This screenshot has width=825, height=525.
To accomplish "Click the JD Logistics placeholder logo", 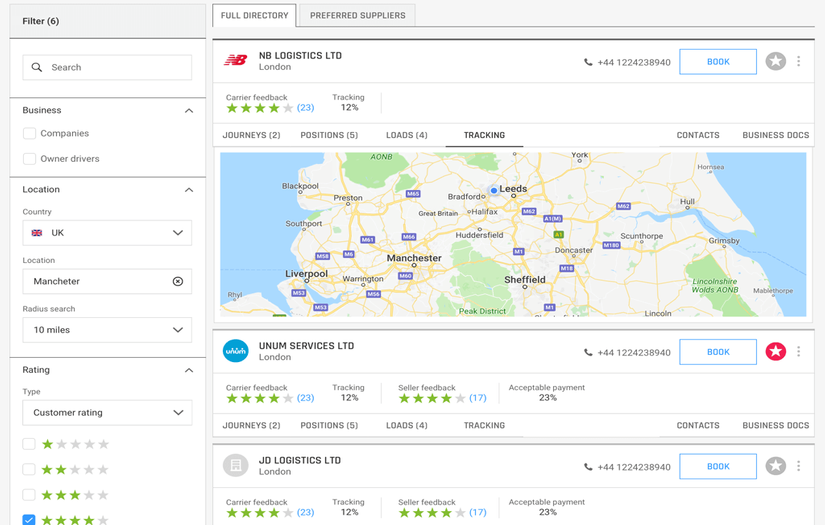I will tap(236, 466).
